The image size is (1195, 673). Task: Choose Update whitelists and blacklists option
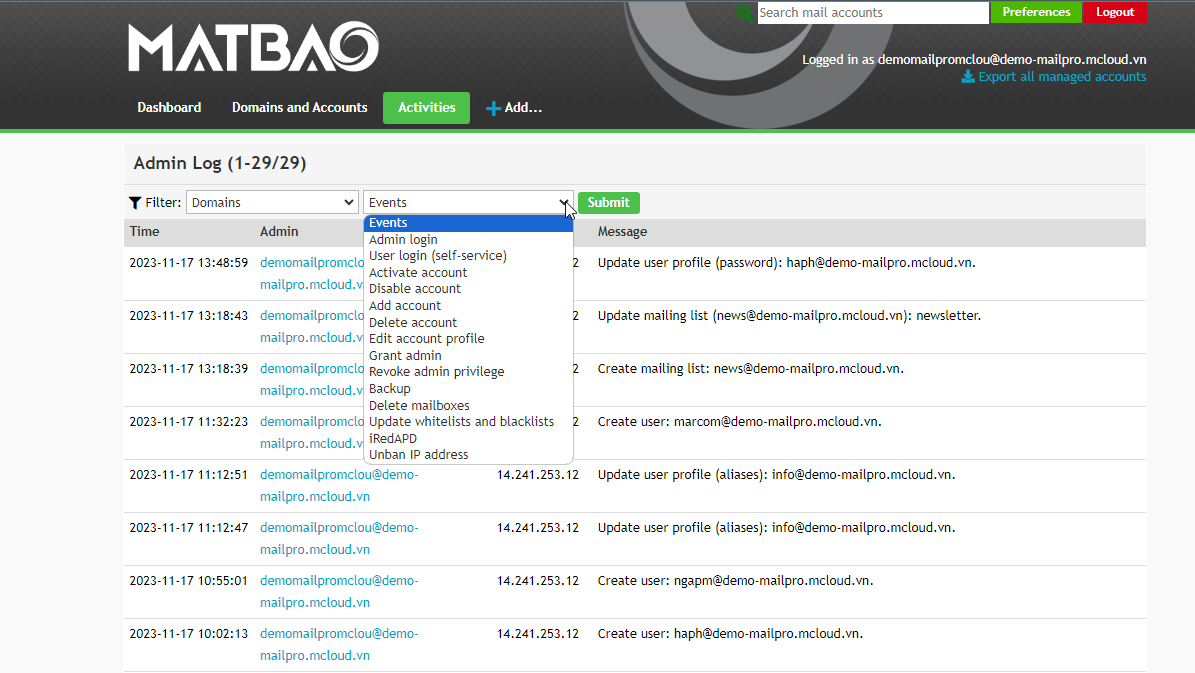coord(461,421)
